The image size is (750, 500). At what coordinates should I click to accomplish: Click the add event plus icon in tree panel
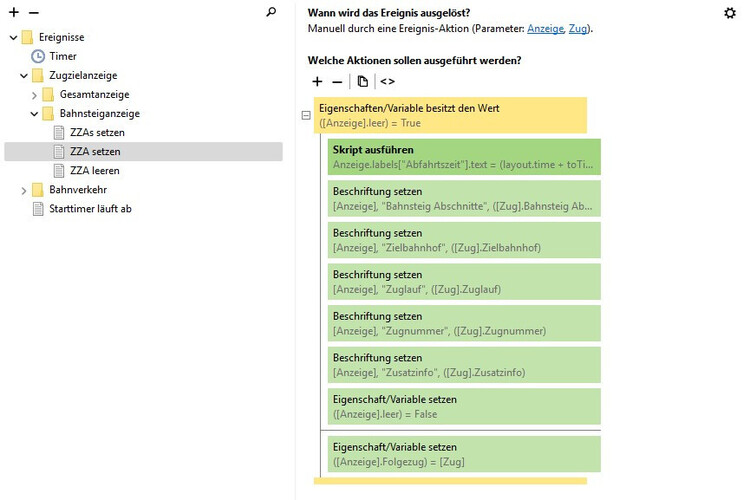coord(14,13)
